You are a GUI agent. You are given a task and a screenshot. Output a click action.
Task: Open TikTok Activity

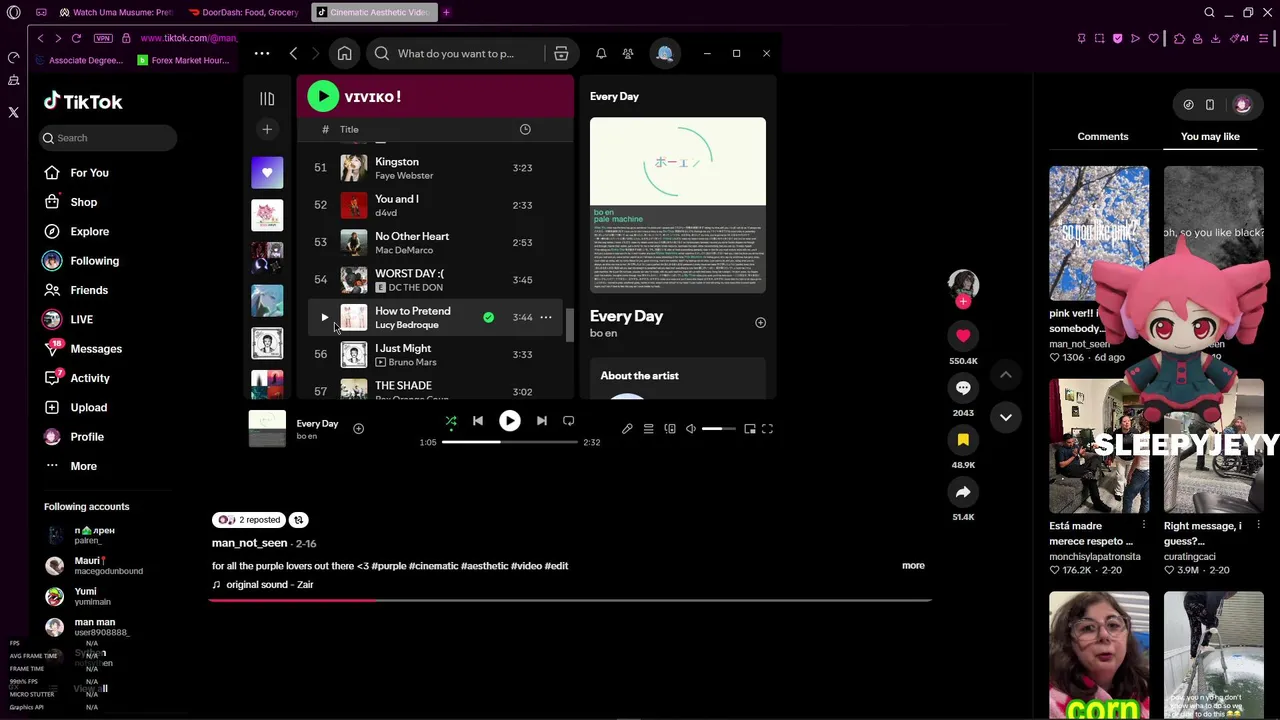tap(90, 378)
